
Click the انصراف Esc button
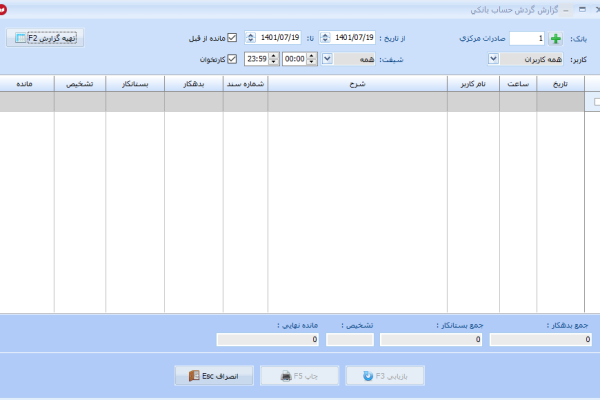[214, 376]
